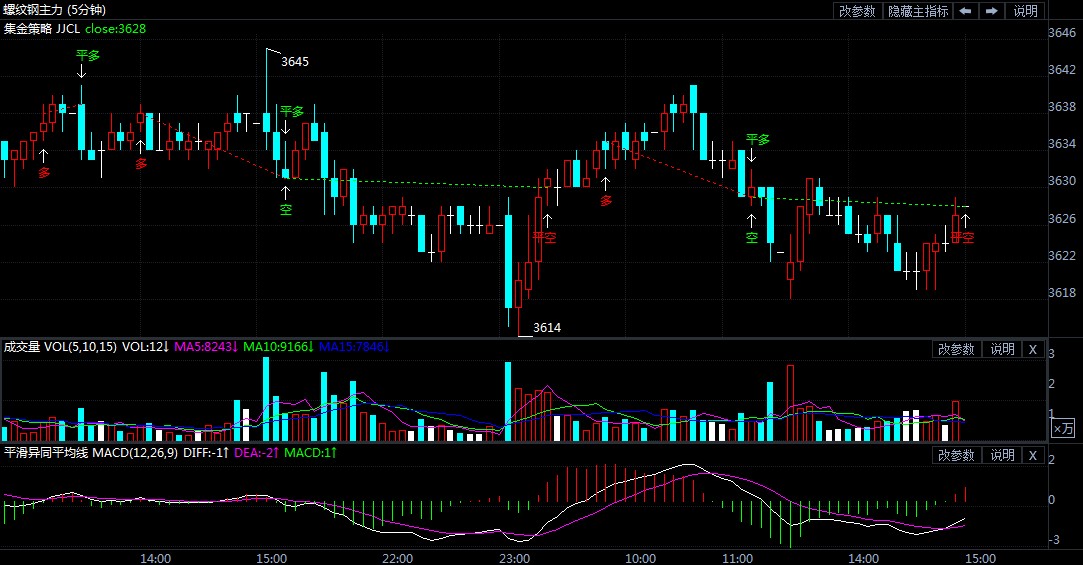1083x565 pixels.
Task: Click the DIFF:-1 value label
Action: (206, 453)
